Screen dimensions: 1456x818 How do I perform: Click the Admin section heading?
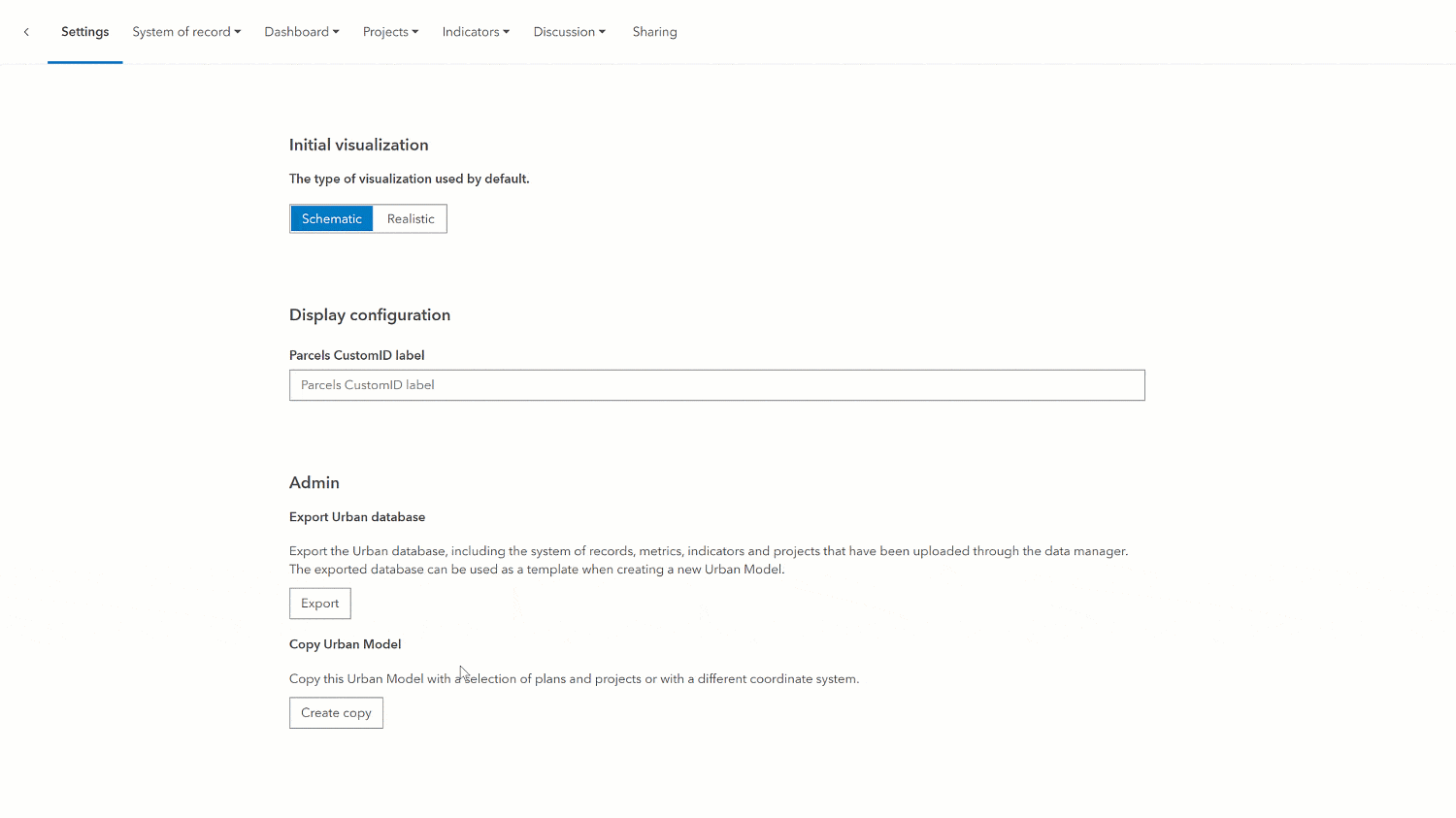click(314, 482)
